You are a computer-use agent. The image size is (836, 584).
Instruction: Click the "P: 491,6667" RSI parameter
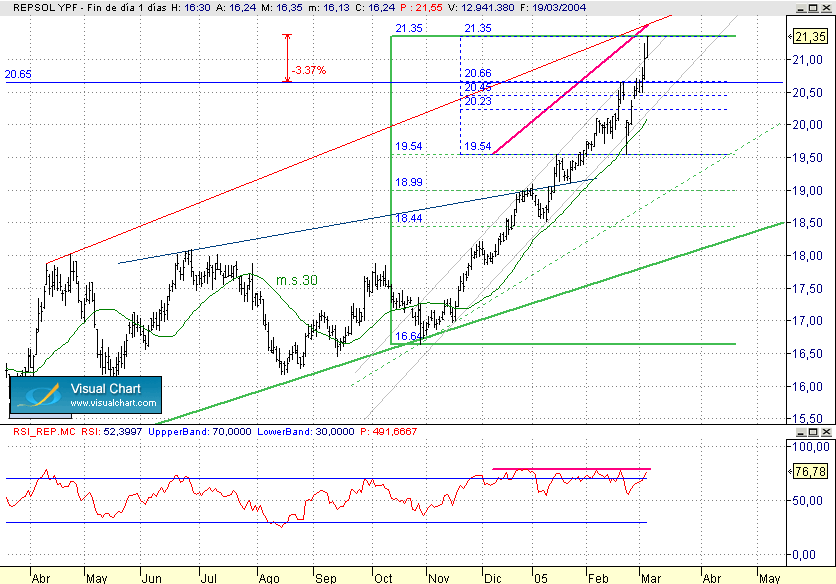tap(388, 431)
